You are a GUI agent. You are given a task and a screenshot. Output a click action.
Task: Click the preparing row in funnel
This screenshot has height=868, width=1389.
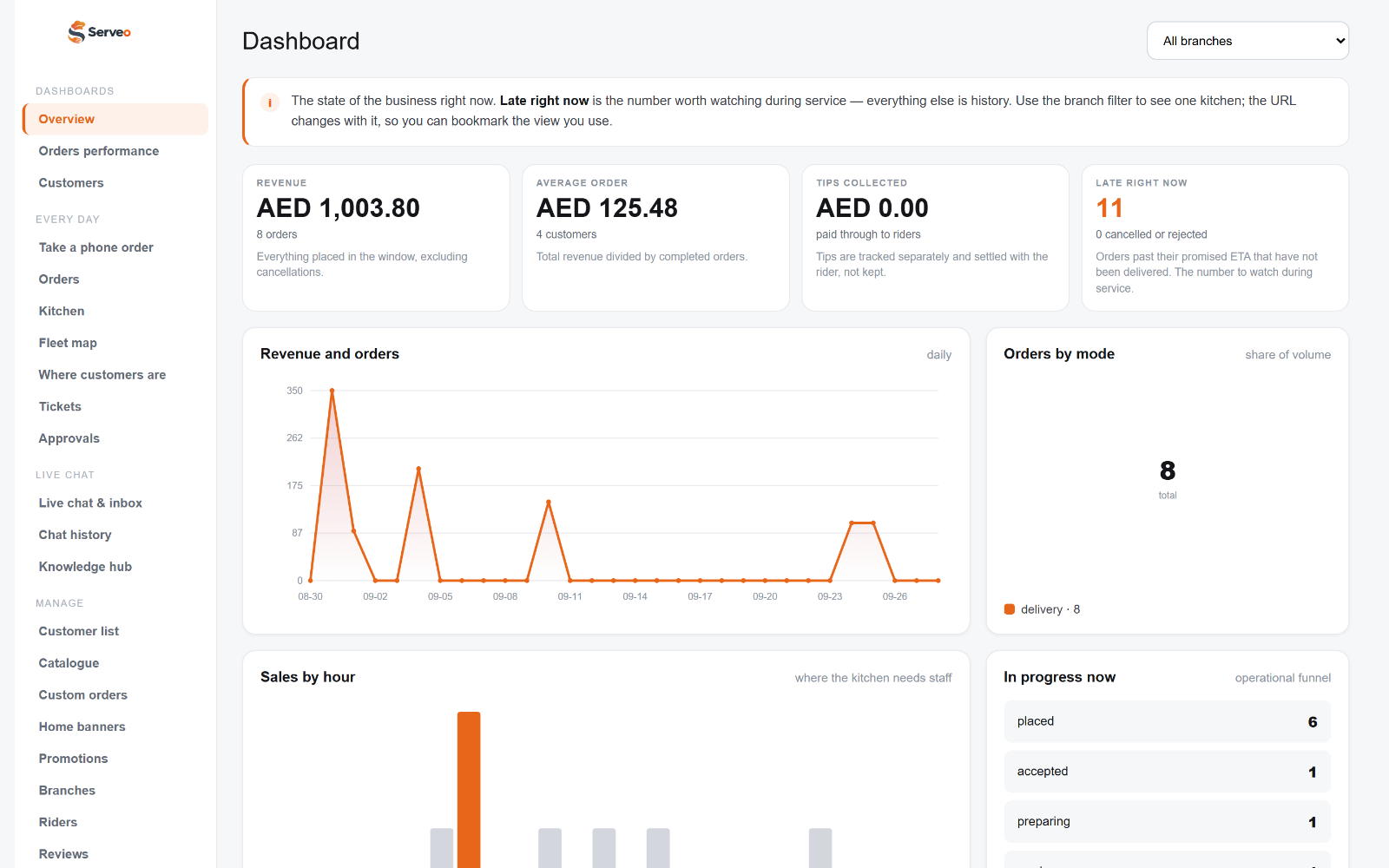point(1168,821)
